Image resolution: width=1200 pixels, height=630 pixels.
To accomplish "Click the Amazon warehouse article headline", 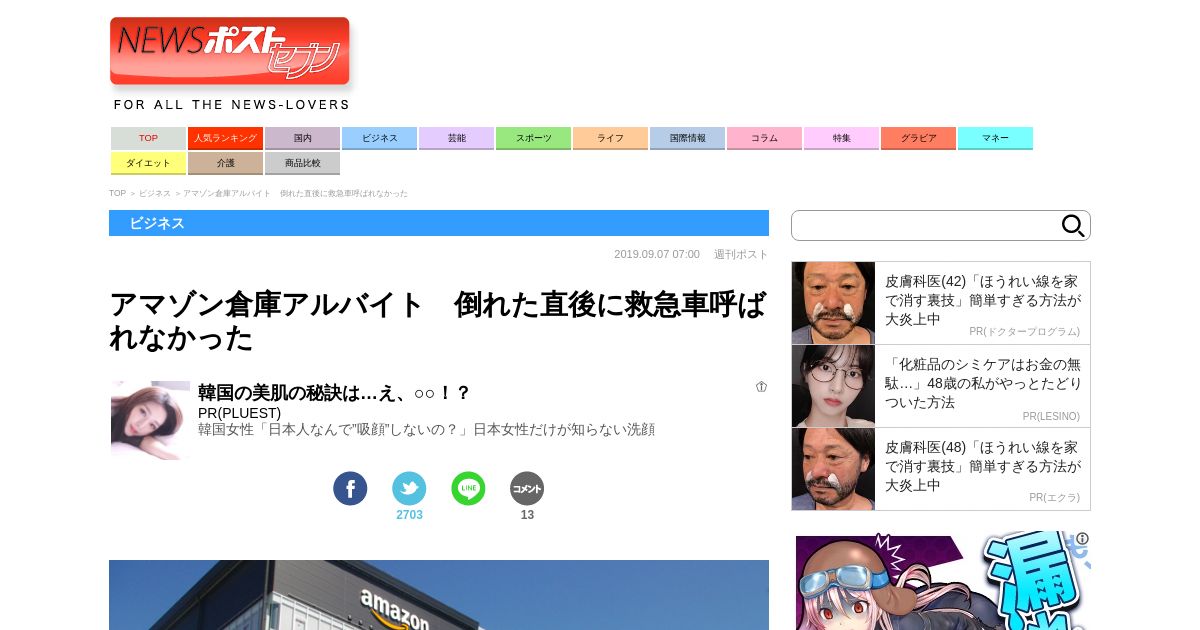I will coord(438,321).
